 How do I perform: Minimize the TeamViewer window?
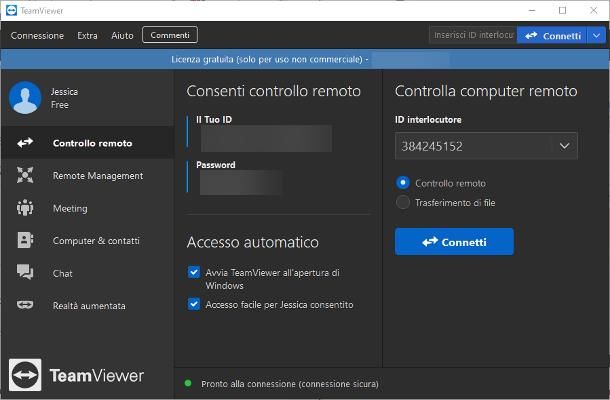click(x=532, y=11)
